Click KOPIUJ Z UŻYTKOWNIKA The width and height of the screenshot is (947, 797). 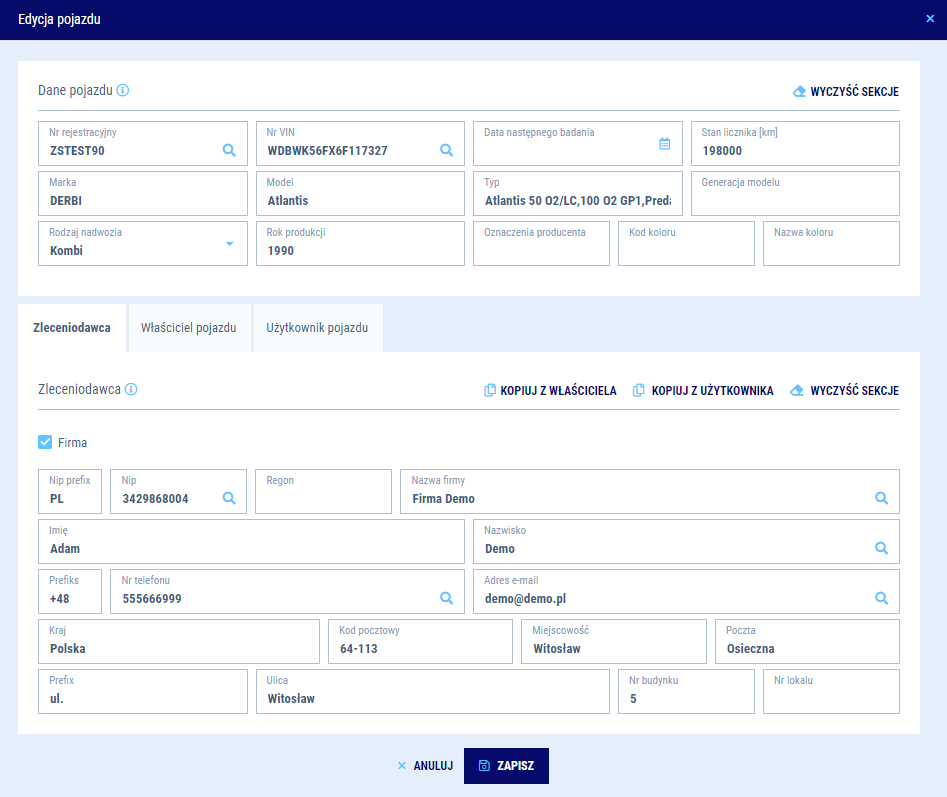(x=703, y=391)
